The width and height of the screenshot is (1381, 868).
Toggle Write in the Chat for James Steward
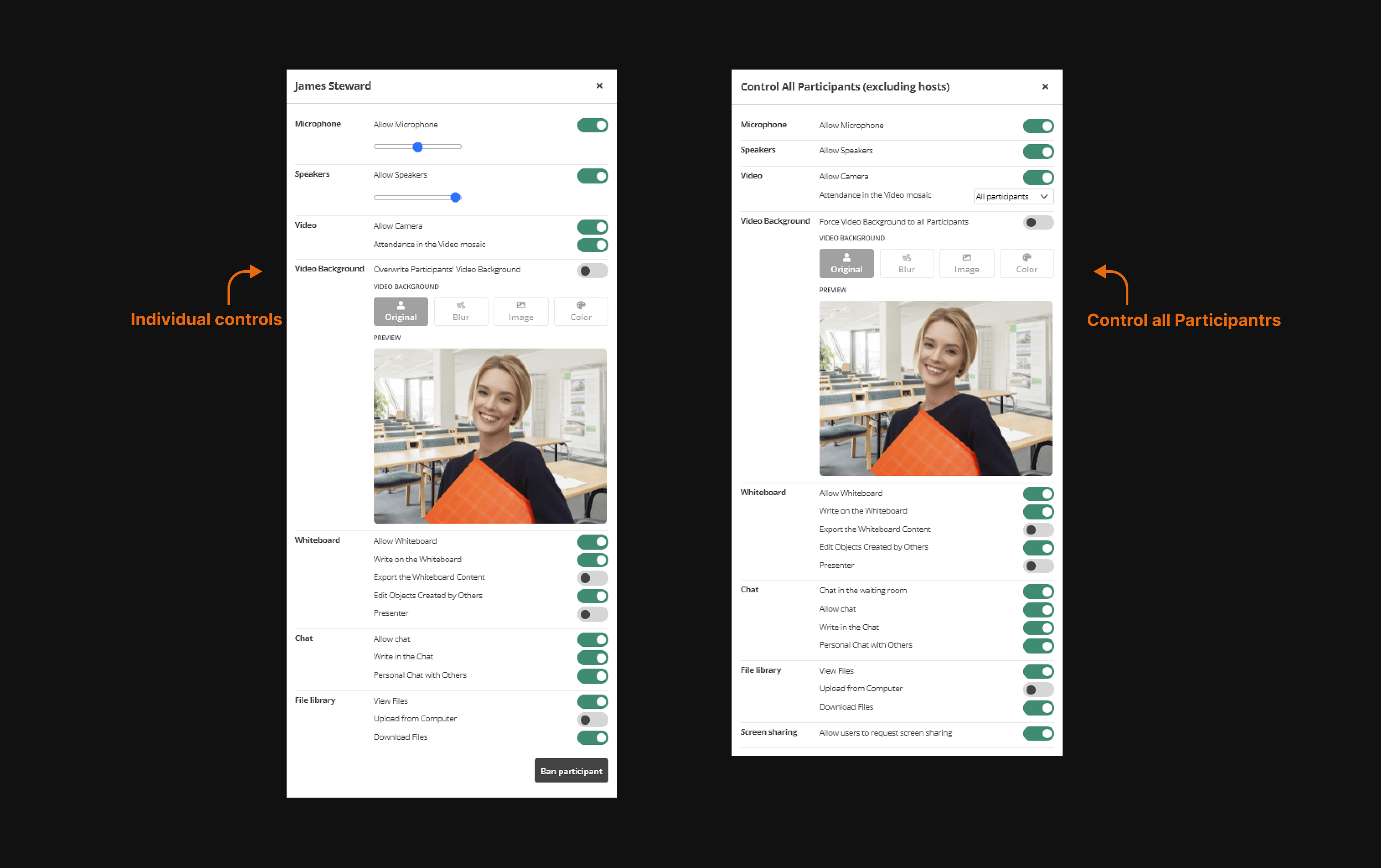[592, 658]
